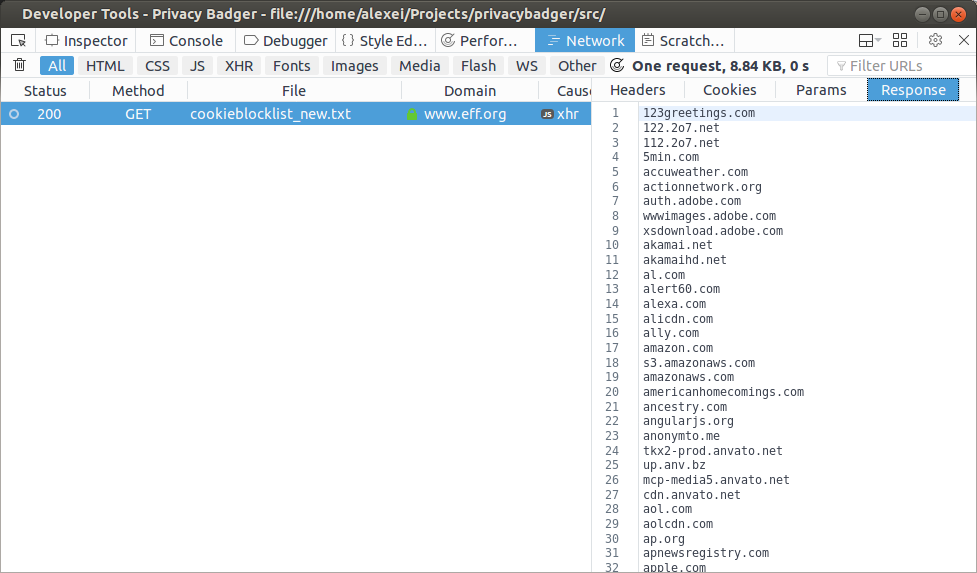Click line akamai.net in response
Viewport: 977px width, 573px height.
click(677, 245)
